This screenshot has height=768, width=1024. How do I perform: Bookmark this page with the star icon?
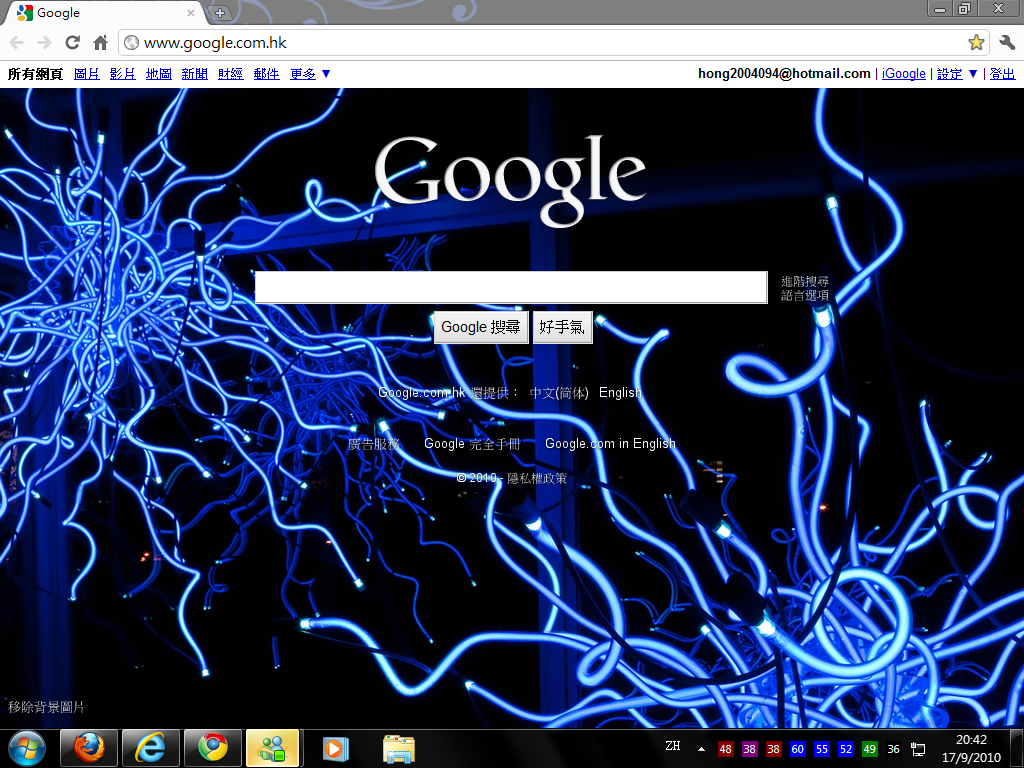click(976, 42)
